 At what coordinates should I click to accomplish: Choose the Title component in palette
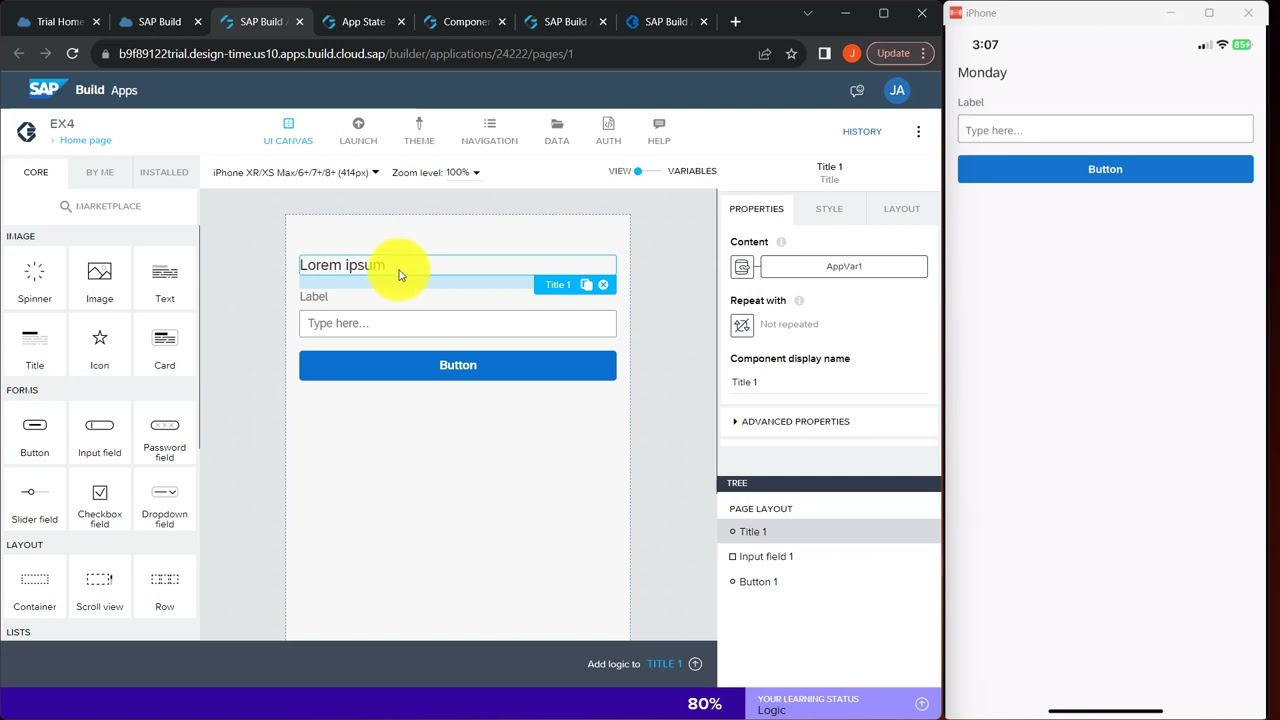tap(34, 347)
